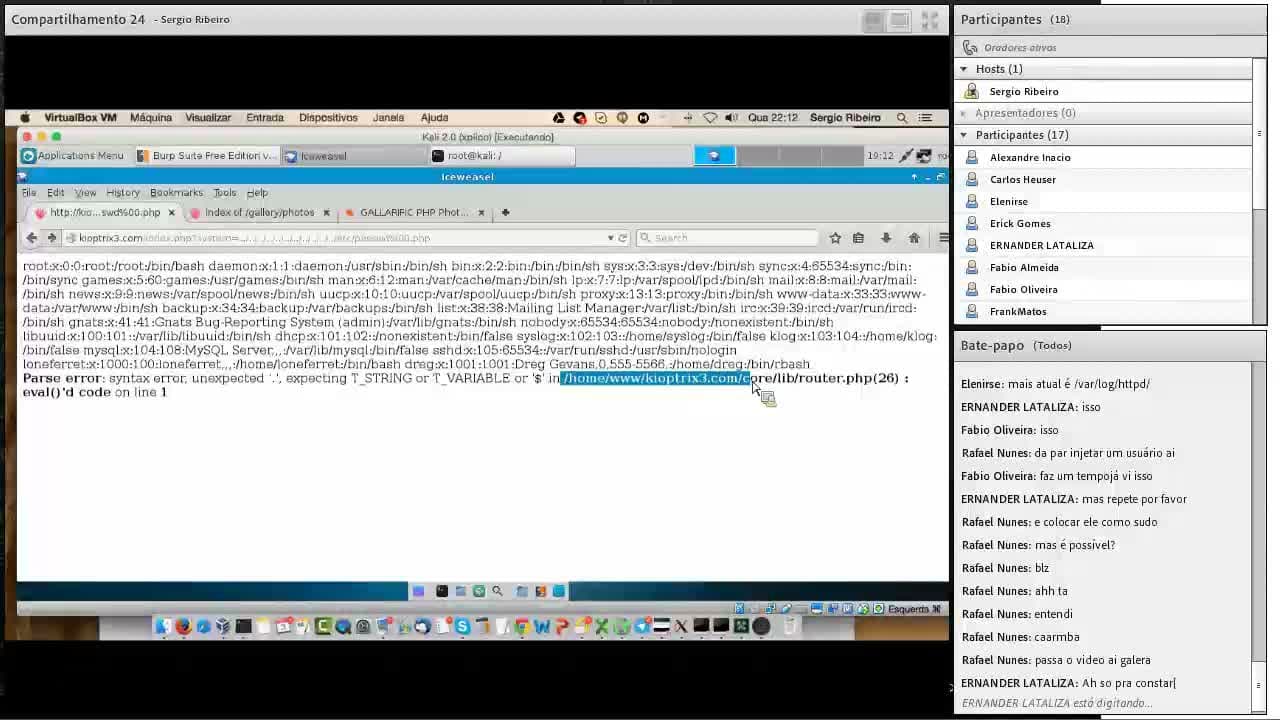Open the macOS notification center icon
The image size is (1280, 720).
coord(926,117)
